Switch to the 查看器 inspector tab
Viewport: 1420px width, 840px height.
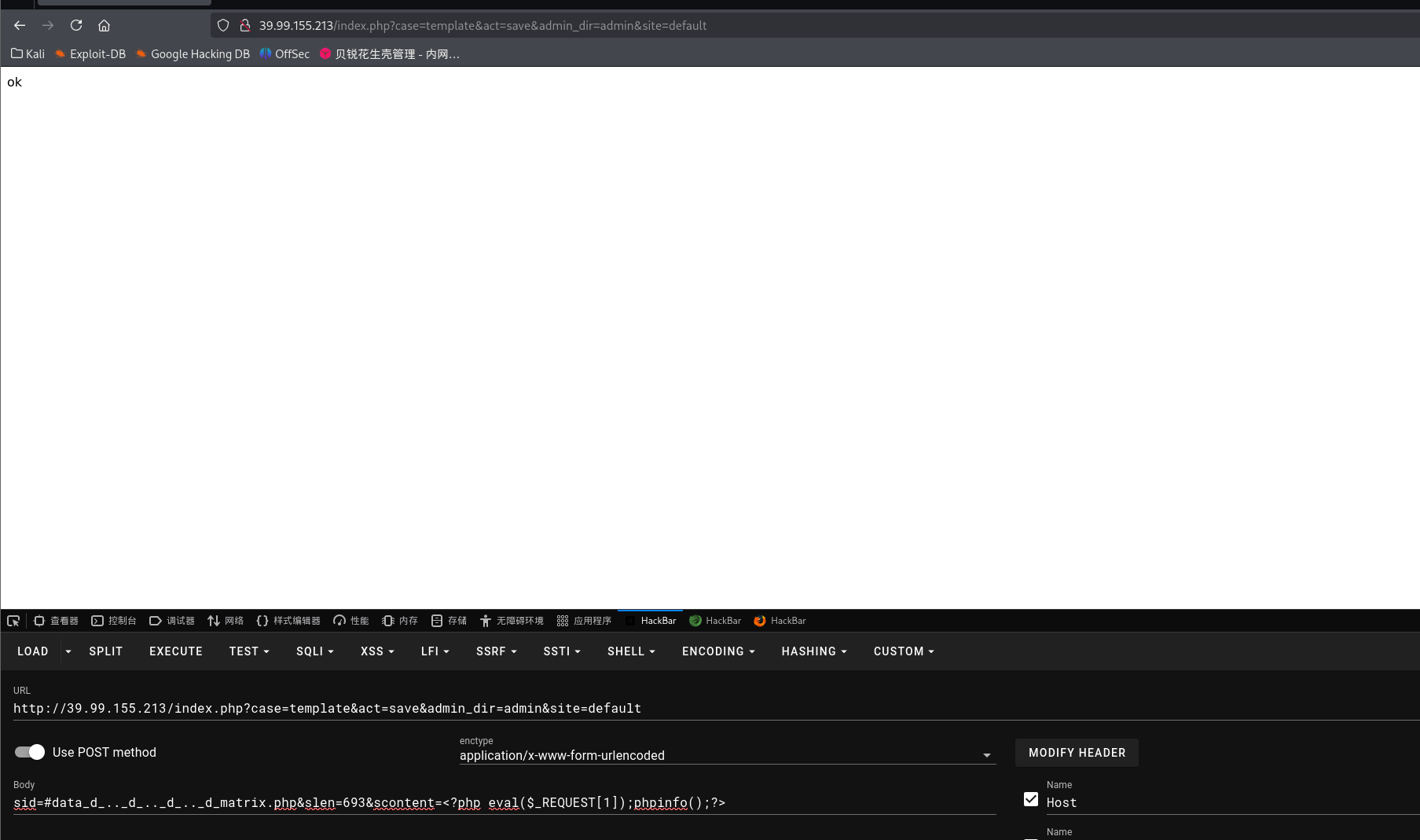click(x=56, y=621)
